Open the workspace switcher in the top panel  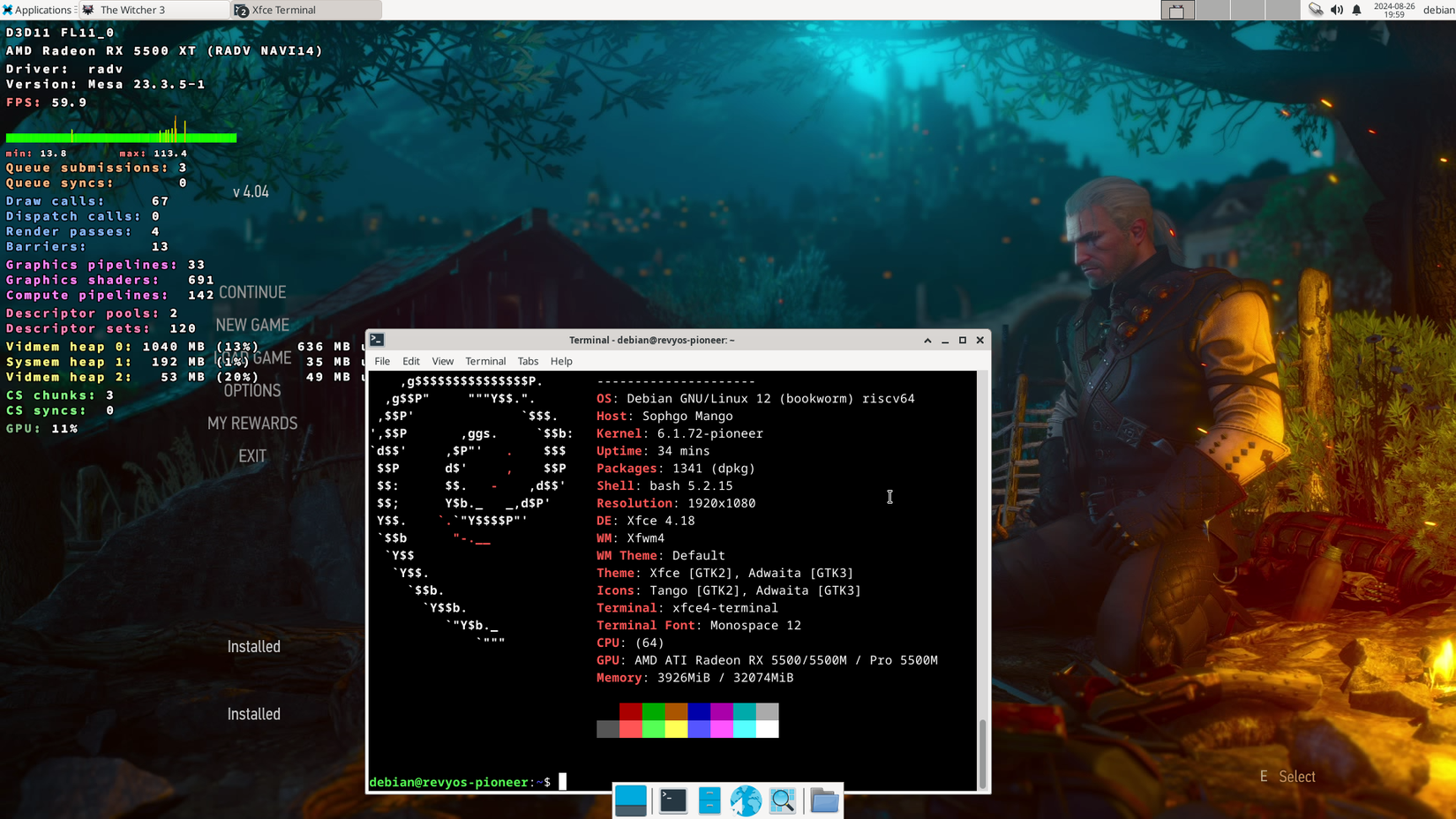[x=1177, y=10]
